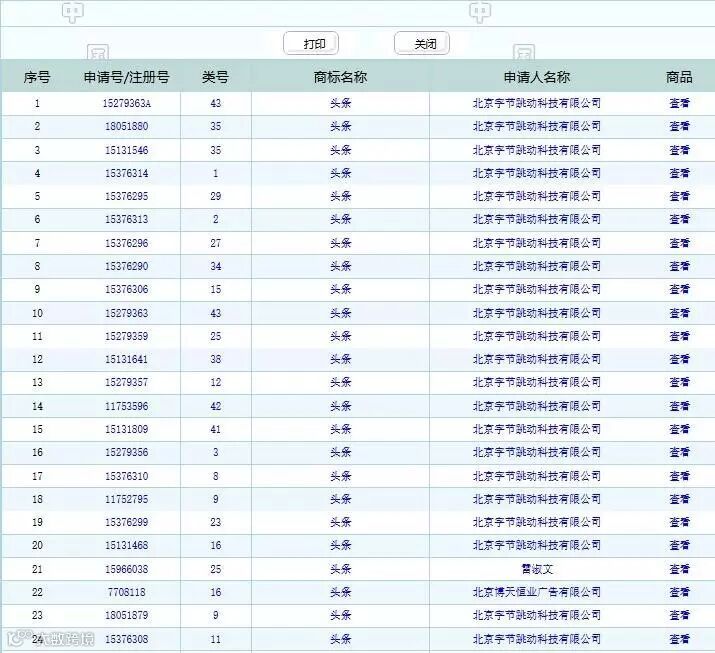Open 查看 link for application 15376306
Viewport: 715px width, 653px height.
(x=679, y=289)
